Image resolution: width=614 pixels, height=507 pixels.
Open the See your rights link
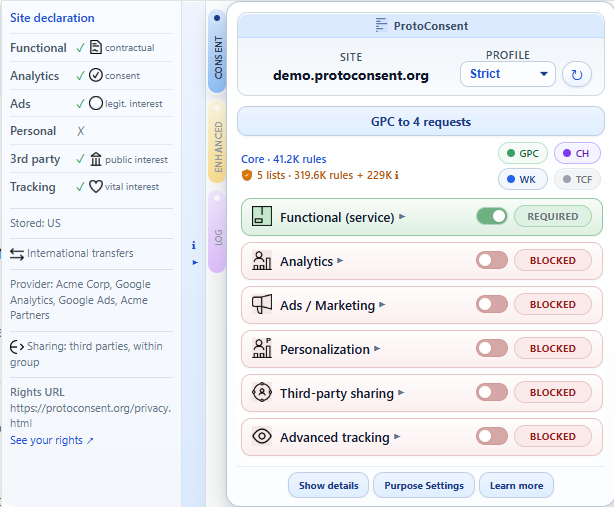pyautogui.click(x=52, y=440)
